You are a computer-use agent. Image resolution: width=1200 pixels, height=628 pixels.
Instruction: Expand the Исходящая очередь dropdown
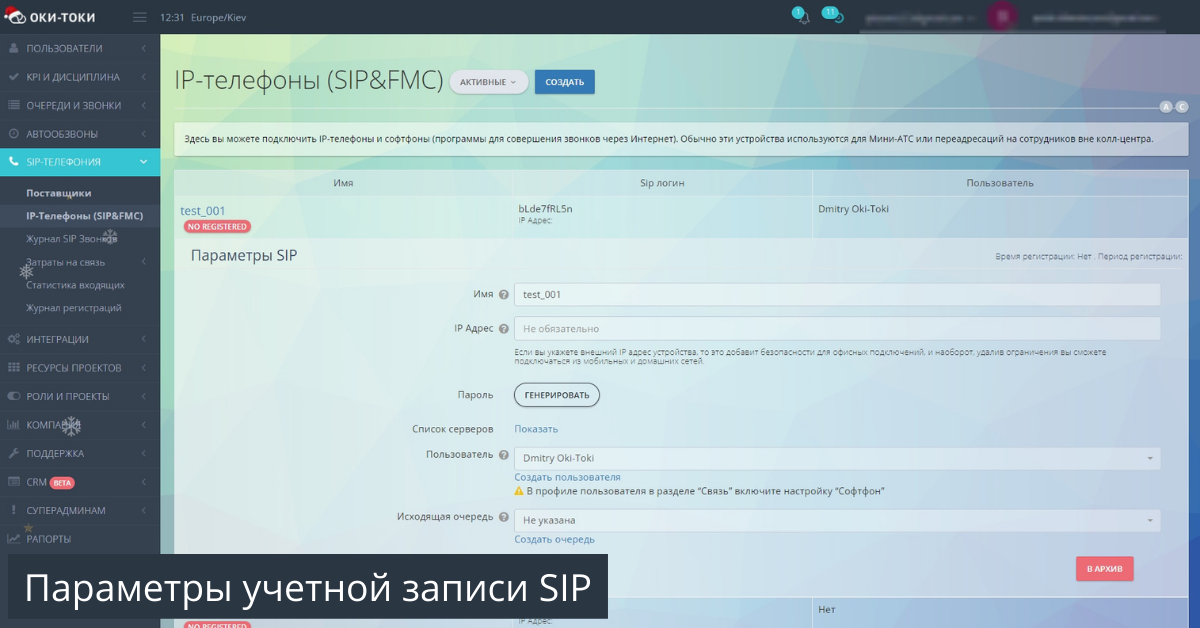coord(836,519)
